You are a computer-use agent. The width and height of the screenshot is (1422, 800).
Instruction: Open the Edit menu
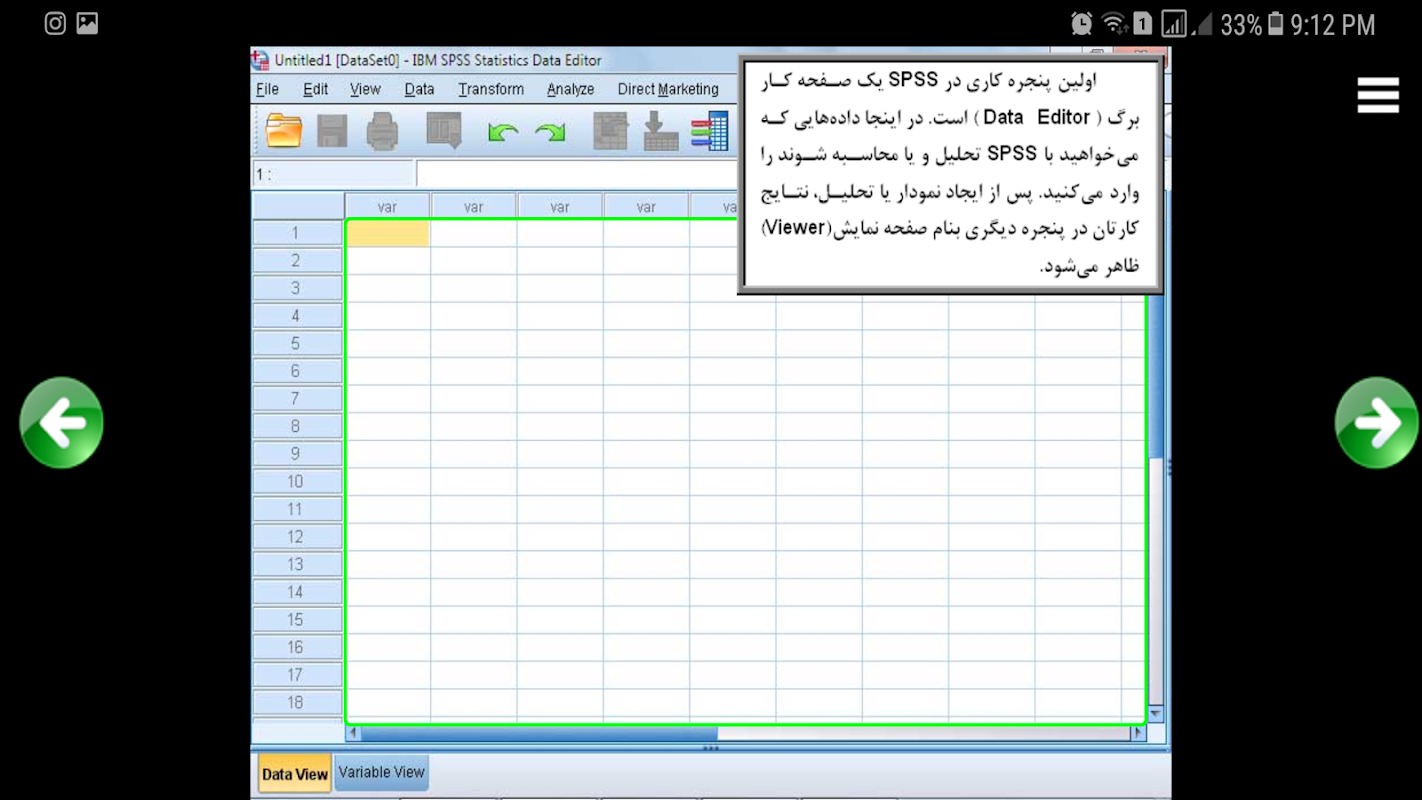[x=316, y=89]
